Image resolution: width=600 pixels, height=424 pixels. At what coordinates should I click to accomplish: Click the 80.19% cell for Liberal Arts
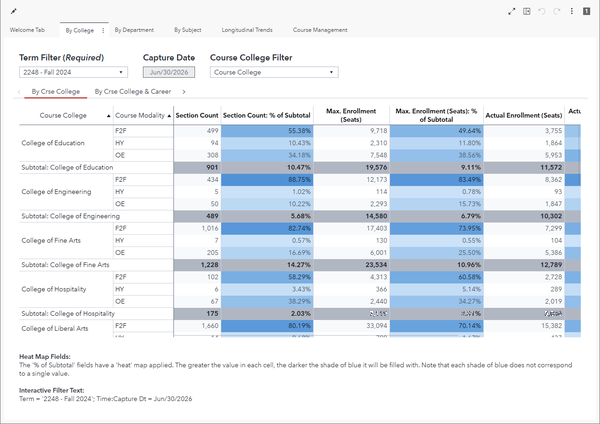click(x=267, y=326)
